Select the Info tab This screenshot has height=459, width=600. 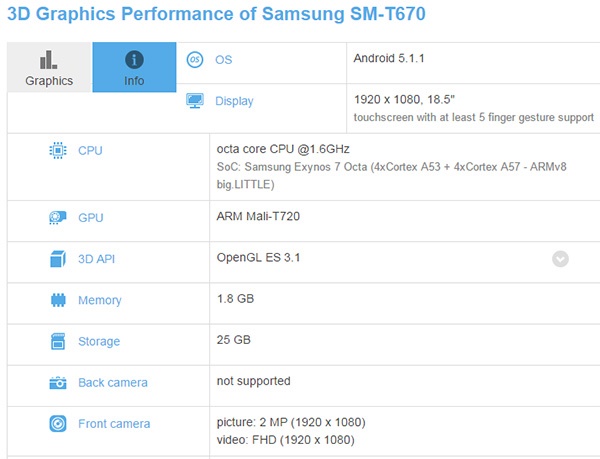[x=134, y=67]
